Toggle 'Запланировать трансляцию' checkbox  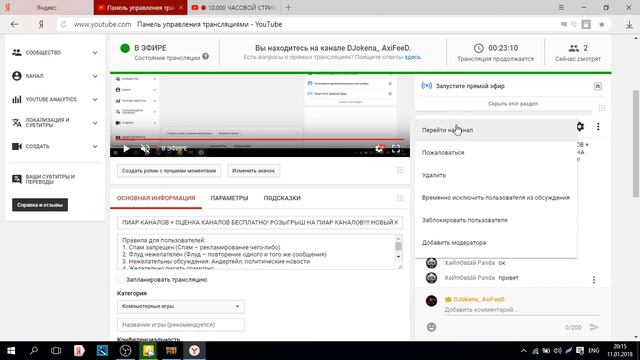pyautogui.click(x=120, y=280)
